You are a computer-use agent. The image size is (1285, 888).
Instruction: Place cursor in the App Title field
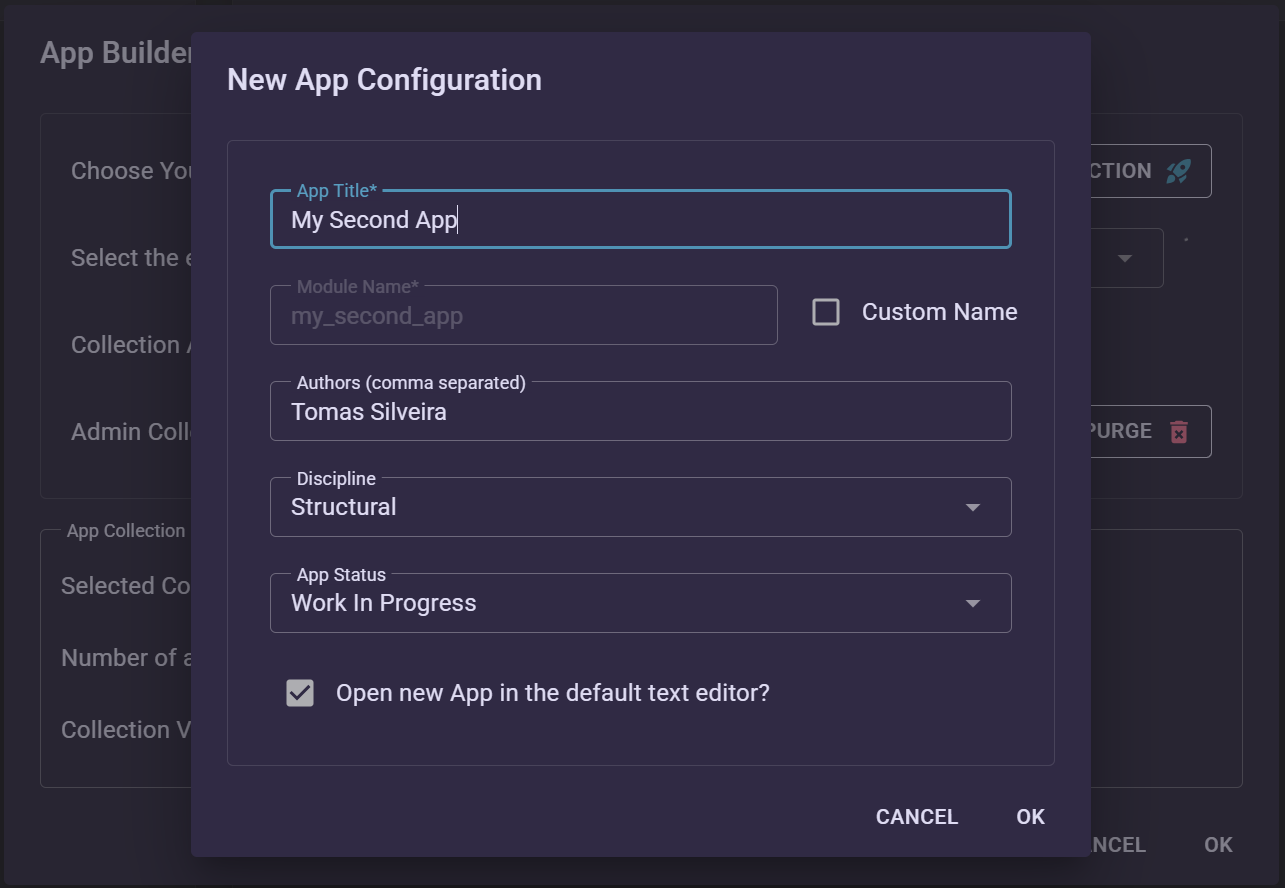pyautogui.click(x=640, y=219)
